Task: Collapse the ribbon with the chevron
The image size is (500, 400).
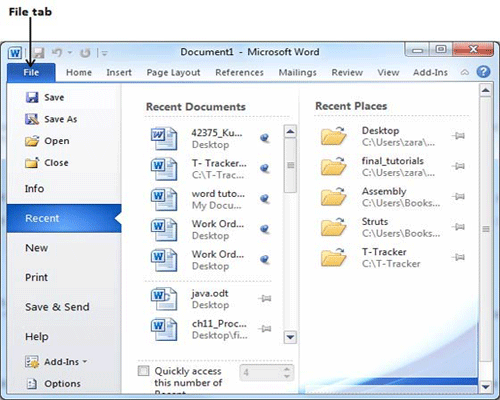Action: tap(465, 72)
